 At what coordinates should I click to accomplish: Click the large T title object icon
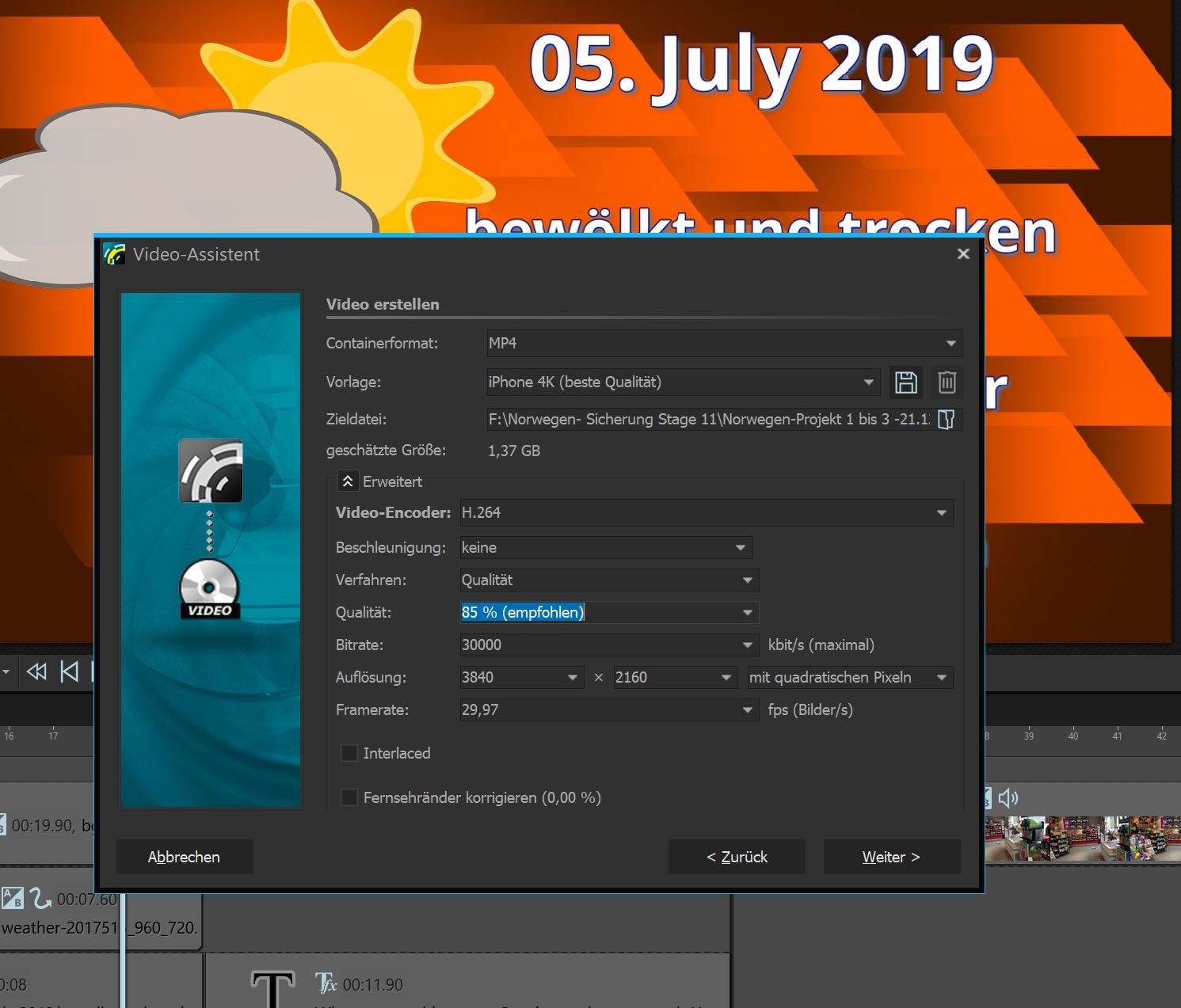click(272, 987)
